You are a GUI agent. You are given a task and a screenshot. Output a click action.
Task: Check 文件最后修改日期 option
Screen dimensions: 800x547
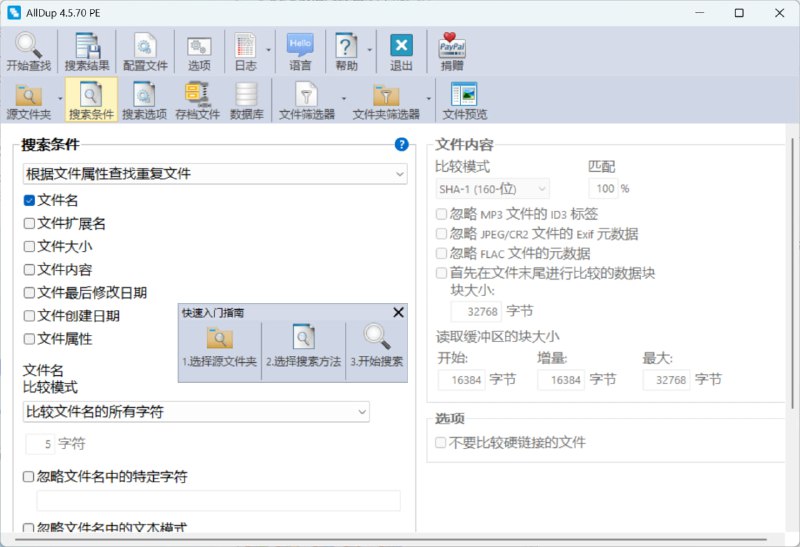[29, 292]
